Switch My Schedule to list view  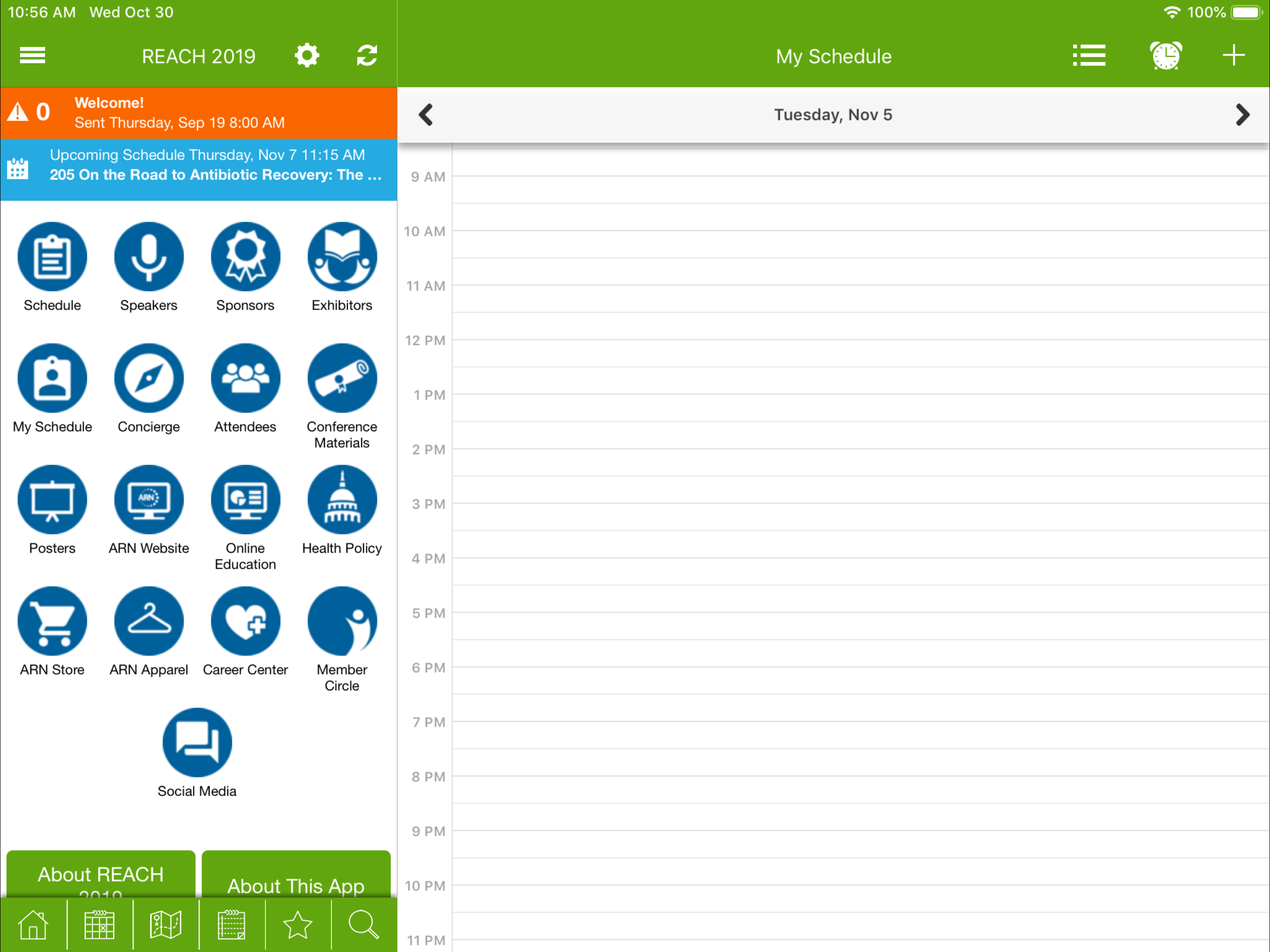click(1089, 56)
